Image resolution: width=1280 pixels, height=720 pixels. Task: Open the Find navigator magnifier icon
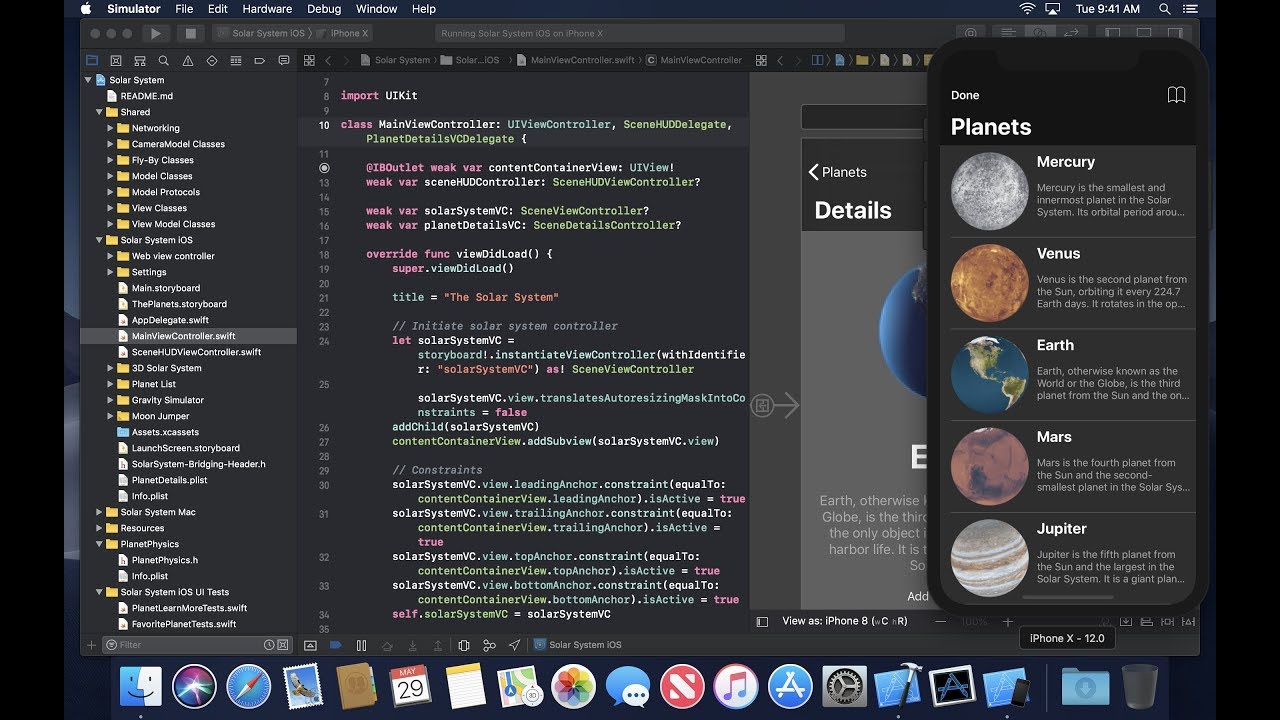tap(164, 60)
